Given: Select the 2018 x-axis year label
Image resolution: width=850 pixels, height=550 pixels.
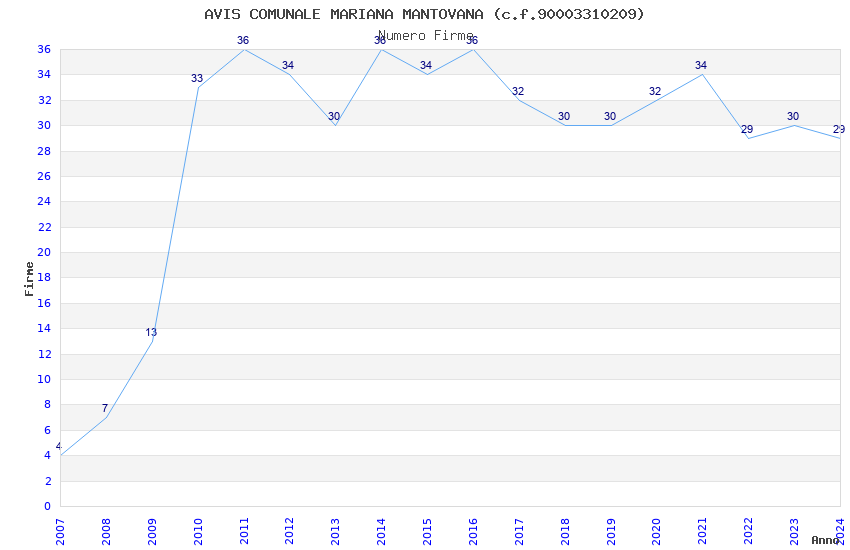Looking at the screenshot, I should pyautogui.click(x=565, y=532).
